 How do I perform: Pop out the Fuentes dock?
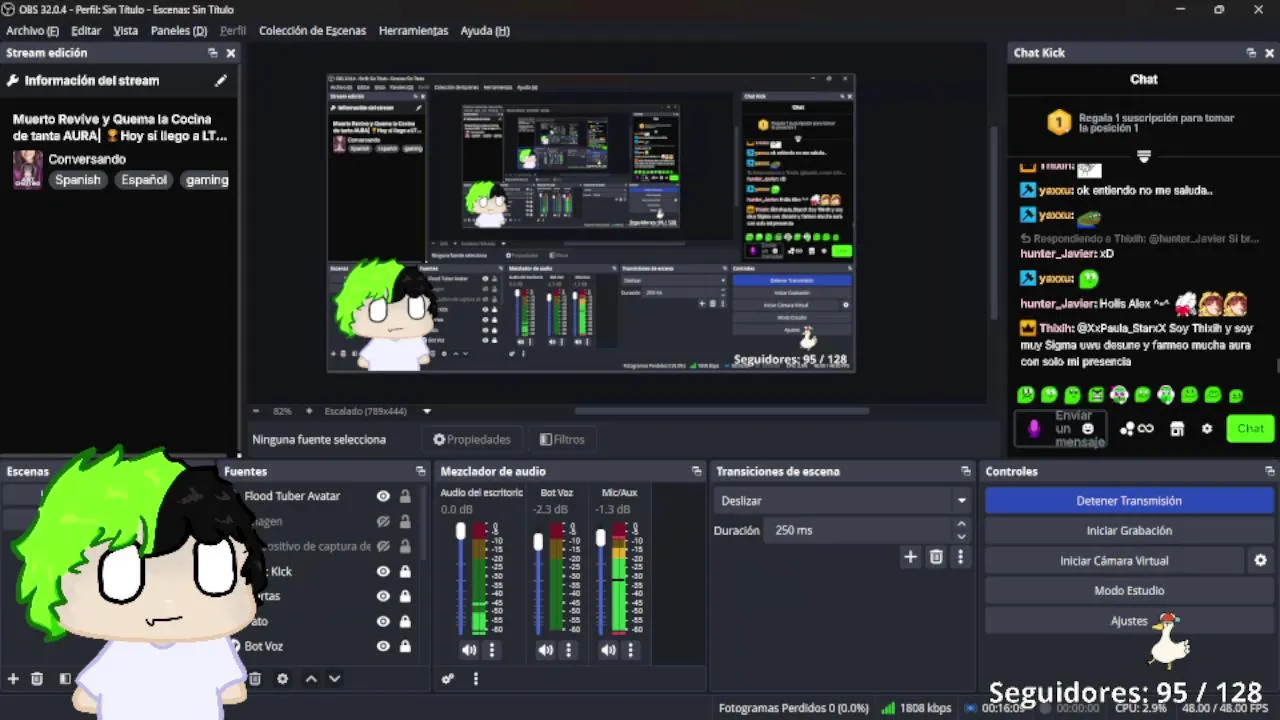click(420, 471)
